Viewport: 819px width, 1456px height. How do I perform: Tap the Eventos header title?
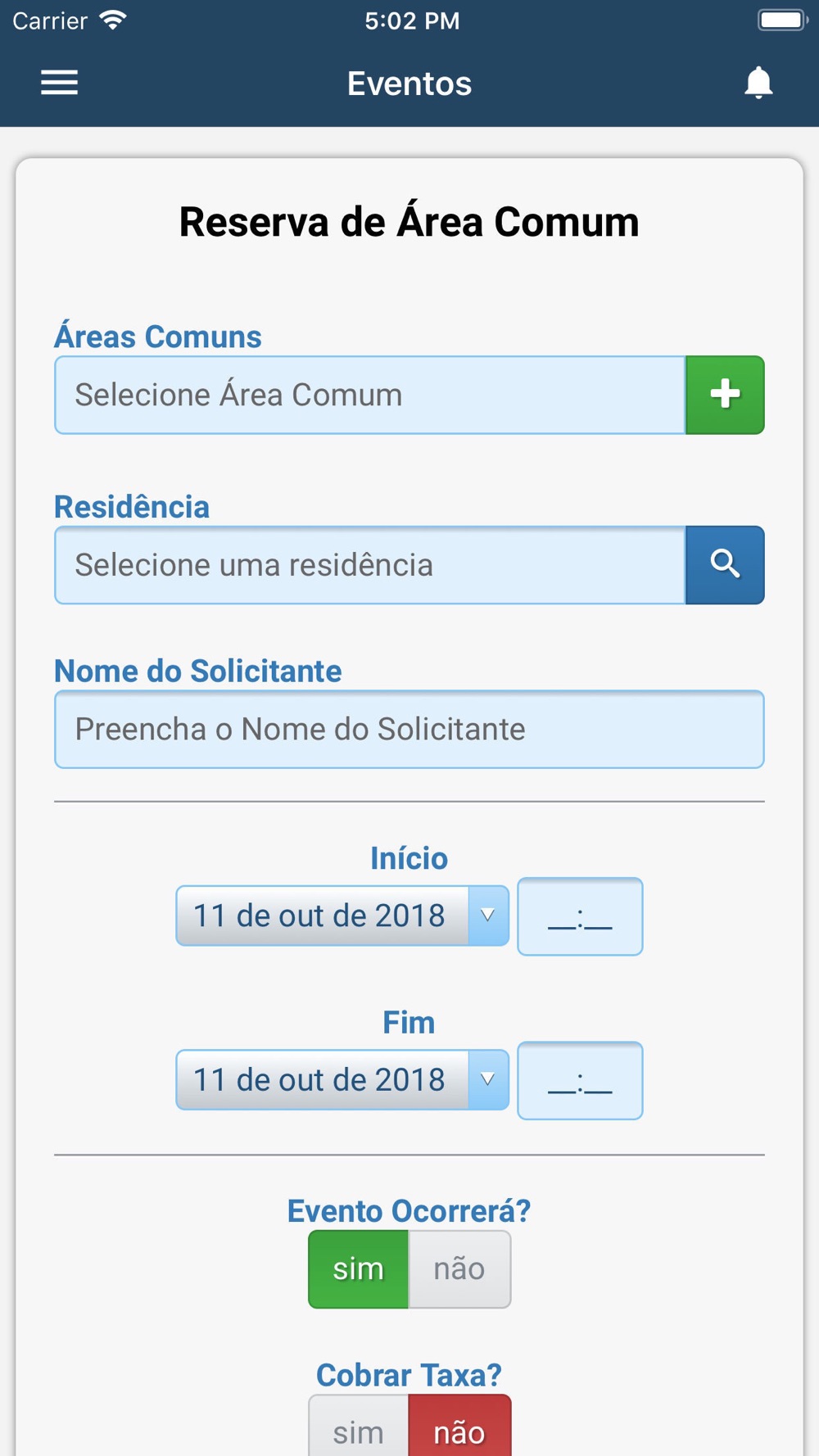(x=409, y=84)
